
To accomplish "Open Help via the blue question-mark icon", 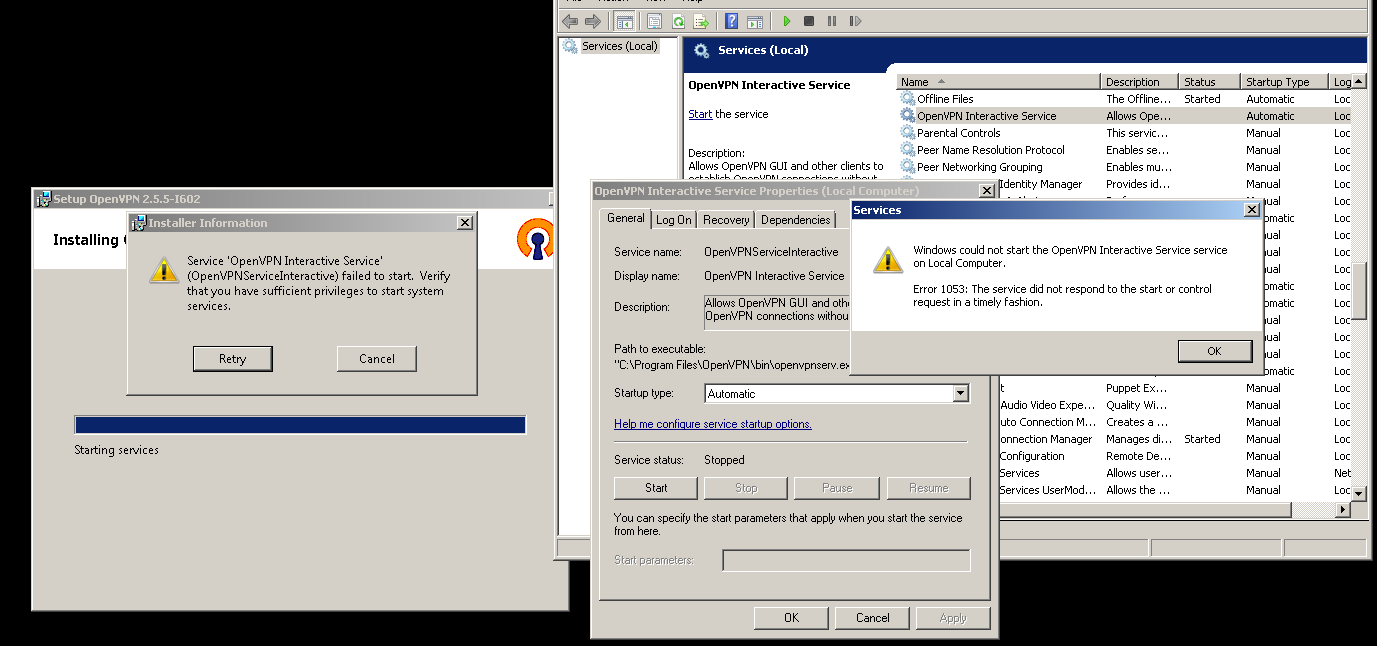I will (732, 21).
